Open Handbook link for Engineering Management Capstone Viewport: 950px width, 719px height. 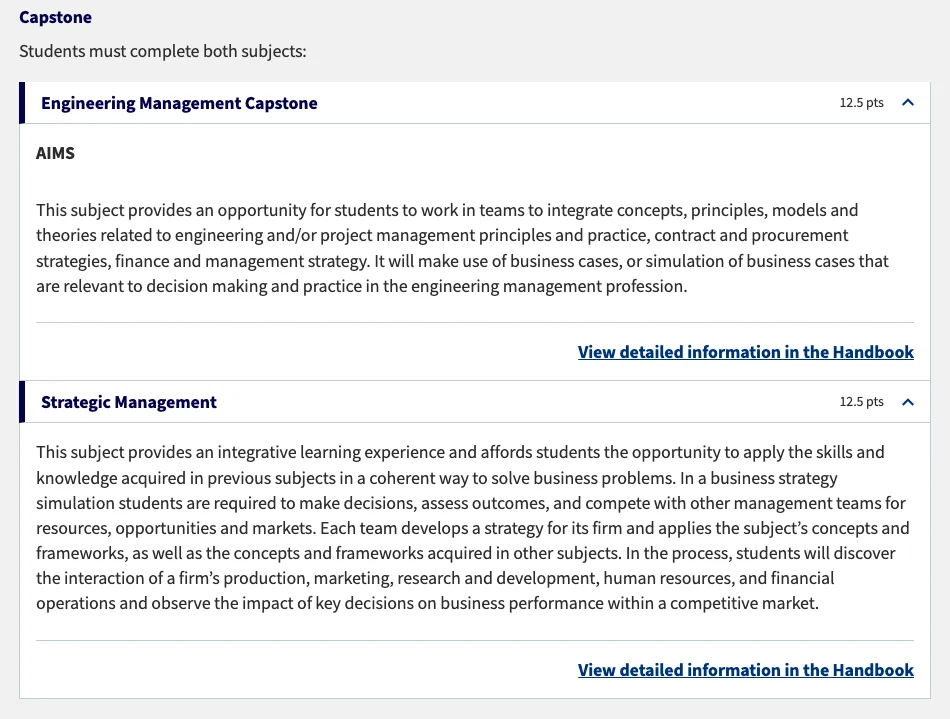(745, 352)
